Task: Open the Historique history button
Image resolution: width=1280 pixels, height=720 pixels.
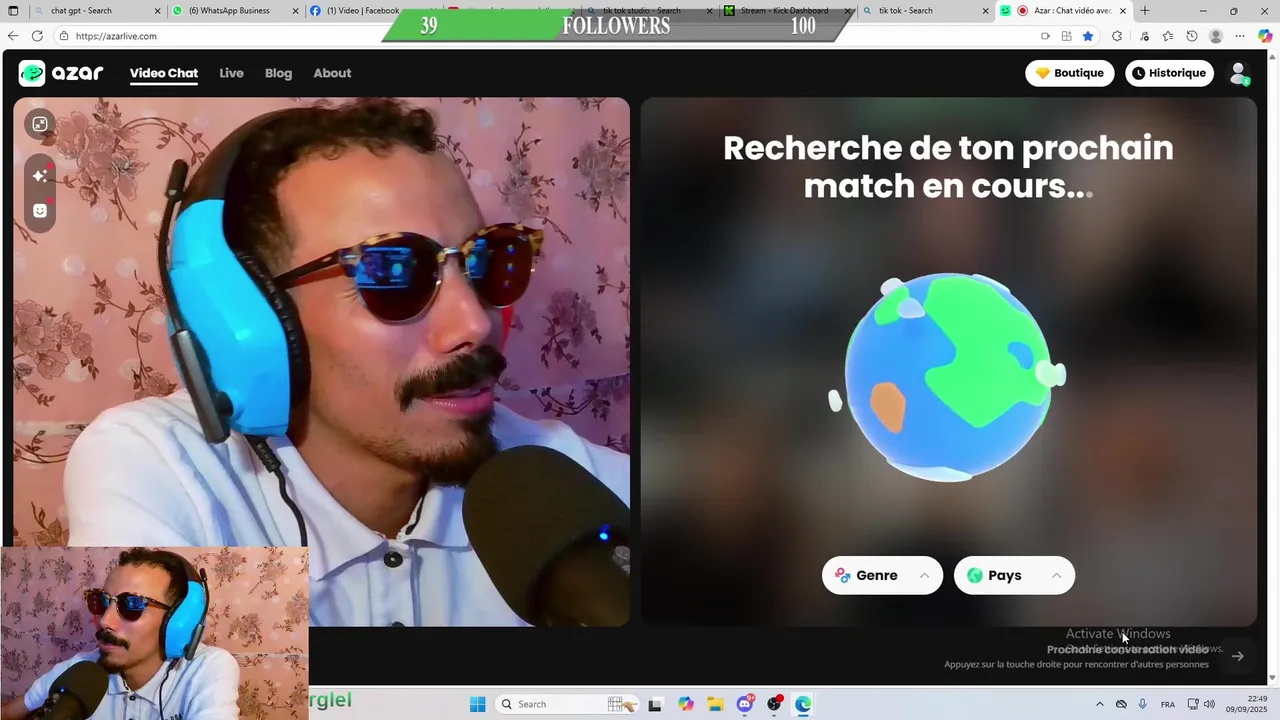Action: click(x=1169, y=73)
